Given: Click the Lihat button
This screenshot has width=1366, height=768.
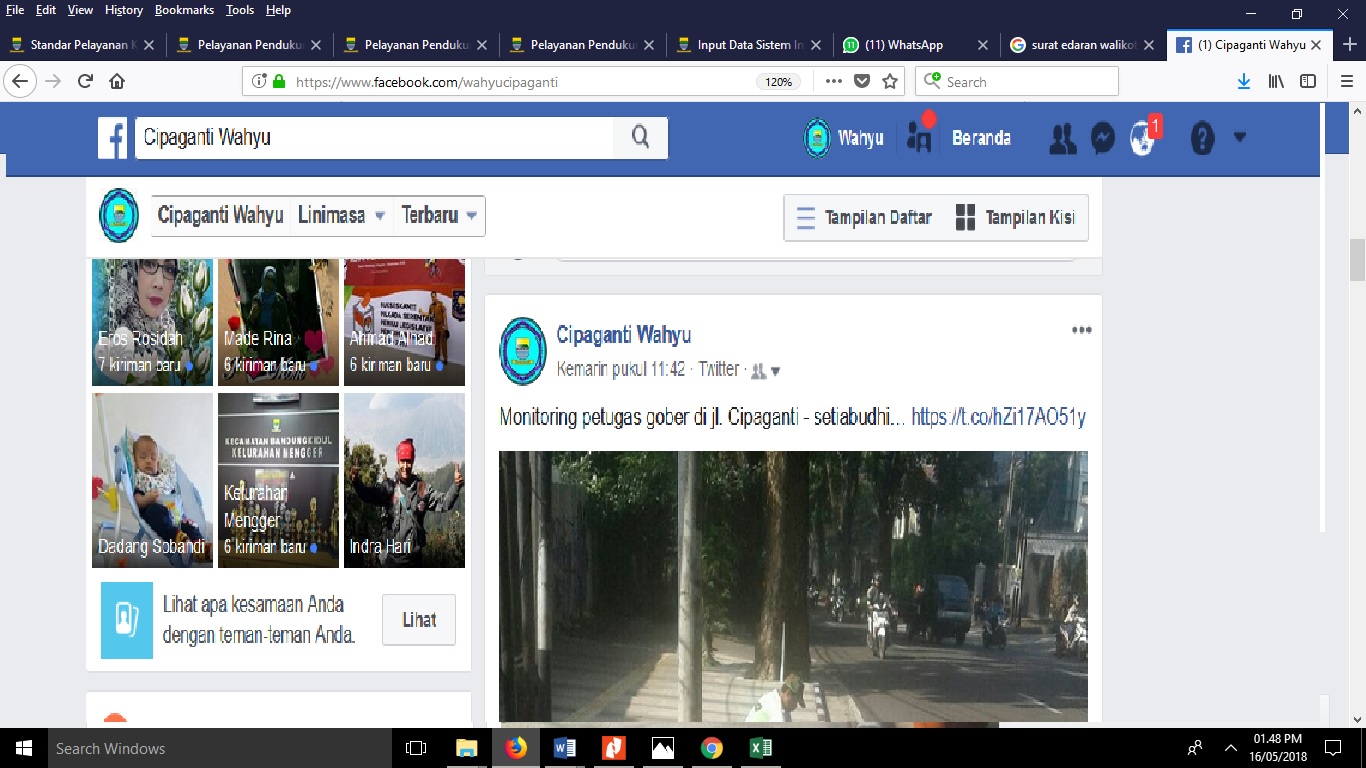Looking at the screenshot, I should tap(418, 619).
